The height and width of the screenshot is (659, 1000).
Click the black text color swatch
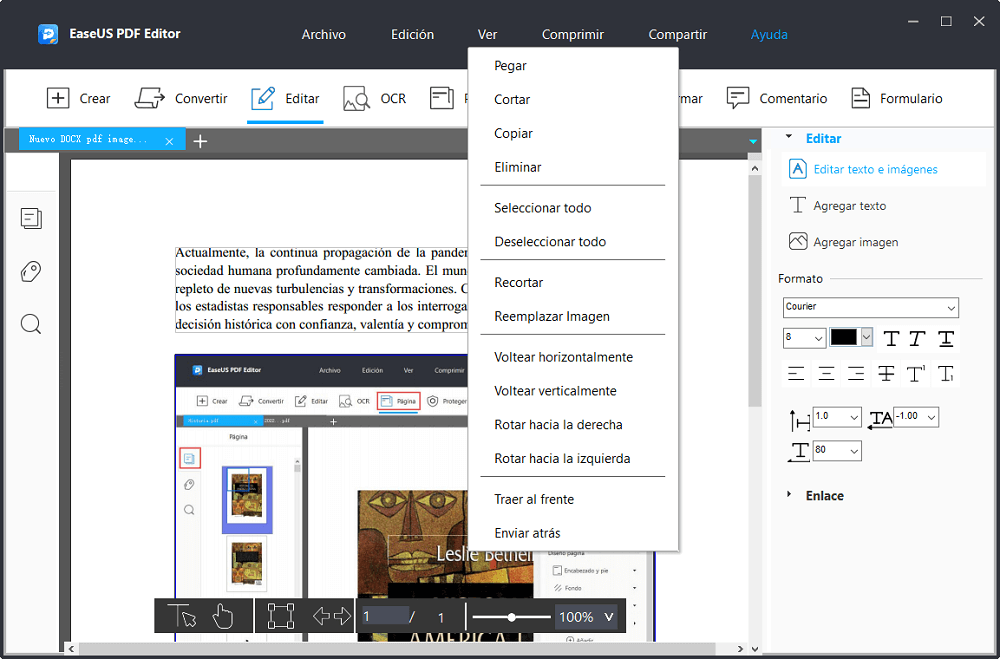click(x=844, y=337)
